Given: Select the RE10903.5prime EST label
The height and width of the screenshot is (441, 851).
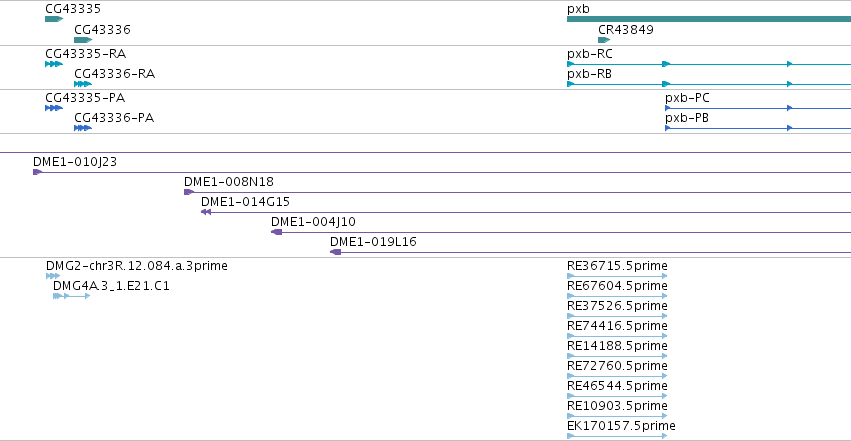Looking at the screenshot, I should point(617,406).
